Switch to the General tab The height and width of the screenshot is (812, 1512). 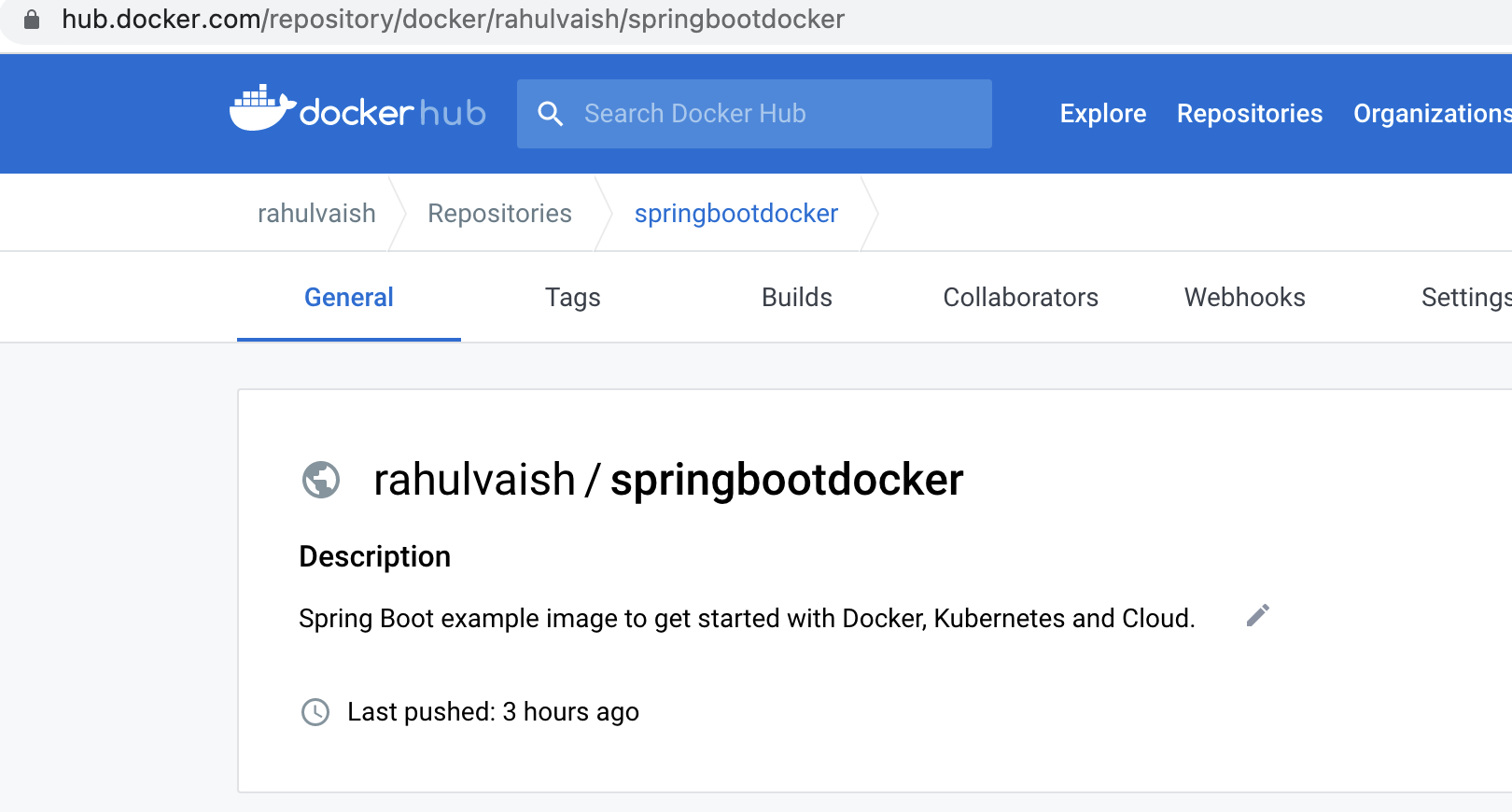coord(349,298)
